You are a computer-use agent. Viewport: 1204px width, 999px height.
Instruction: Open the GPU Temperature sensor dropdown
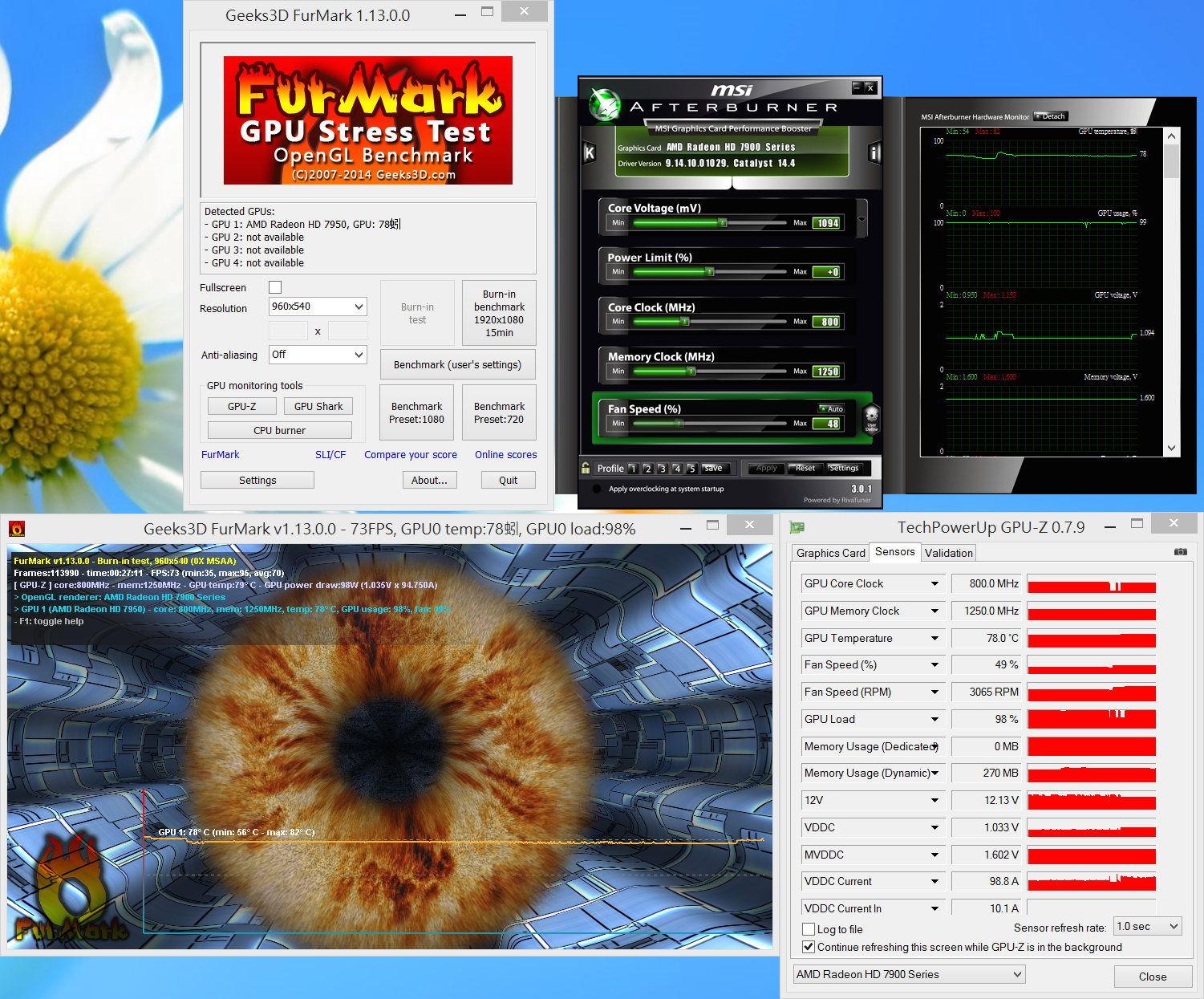[934, 638]
